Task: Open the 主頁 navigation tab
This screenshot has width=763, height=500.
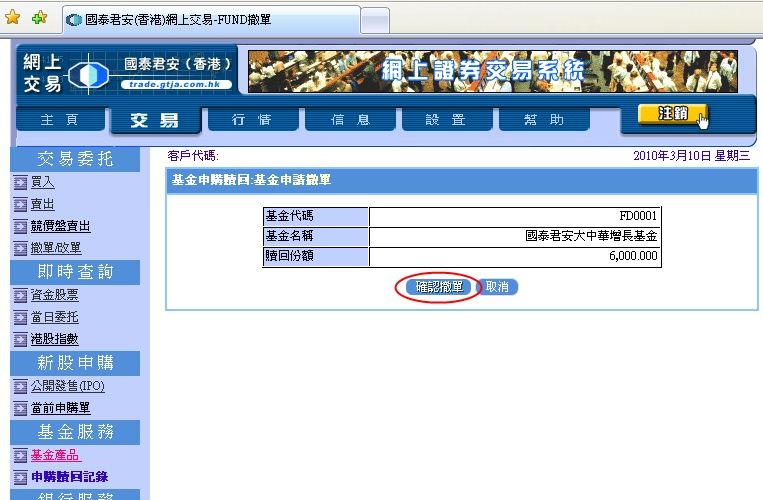Action: (x=60, y=120)
